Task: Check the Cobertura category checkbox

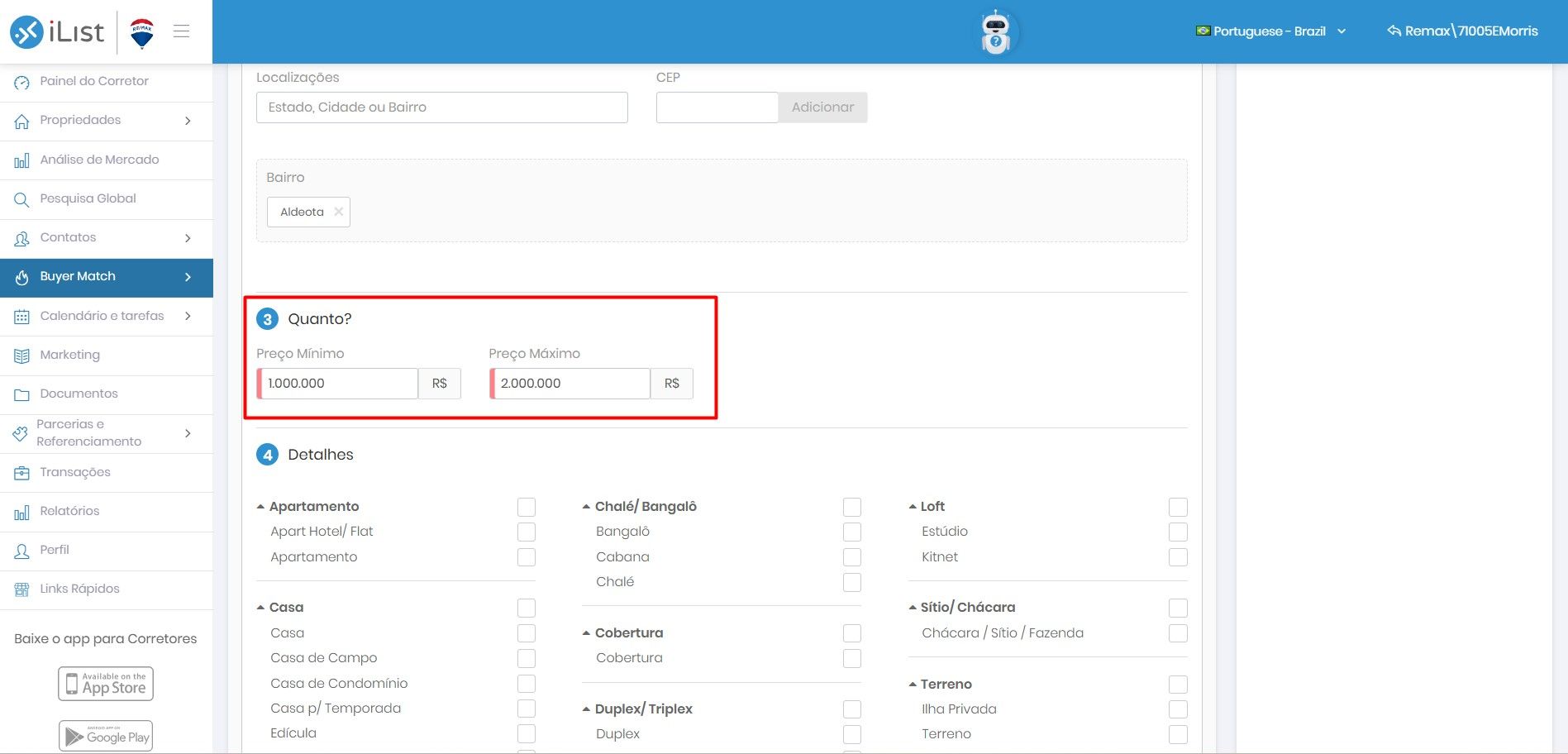Action: pyautogui.click(x=852, y=633)
